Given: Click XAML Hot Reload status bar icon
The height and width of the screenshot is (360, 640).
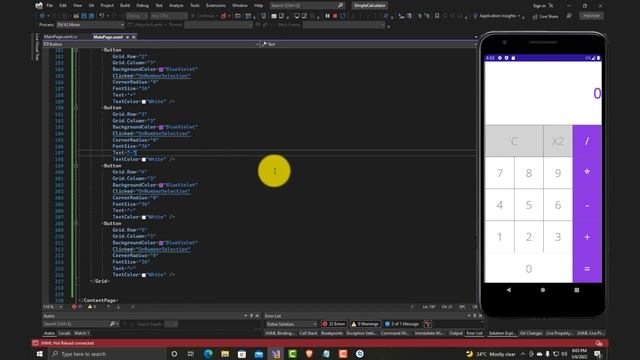Looking at the screenshot, I should (36, 343).
